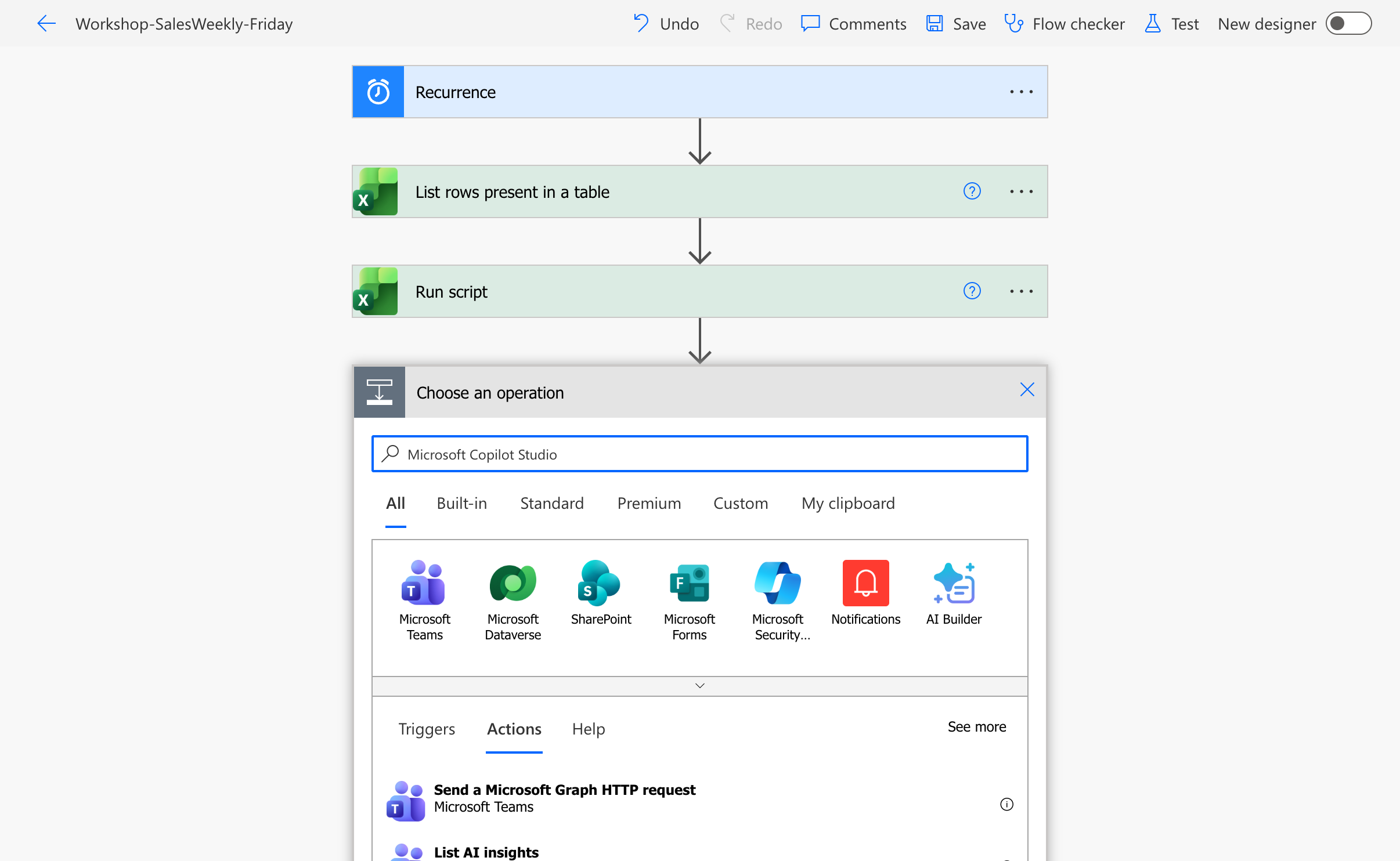Click the Excel icon on Run script
The height and width of the screenshot is (861, 1400).
pyautogui.click(x=376, y=291)
